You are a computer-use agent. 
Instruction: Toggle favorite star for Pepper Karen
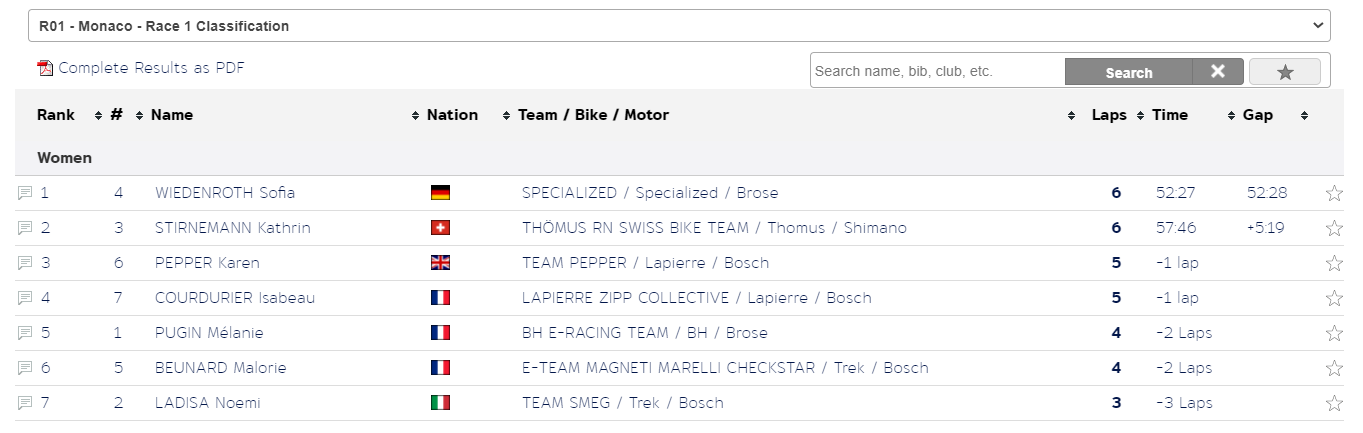coord(1333,264)
